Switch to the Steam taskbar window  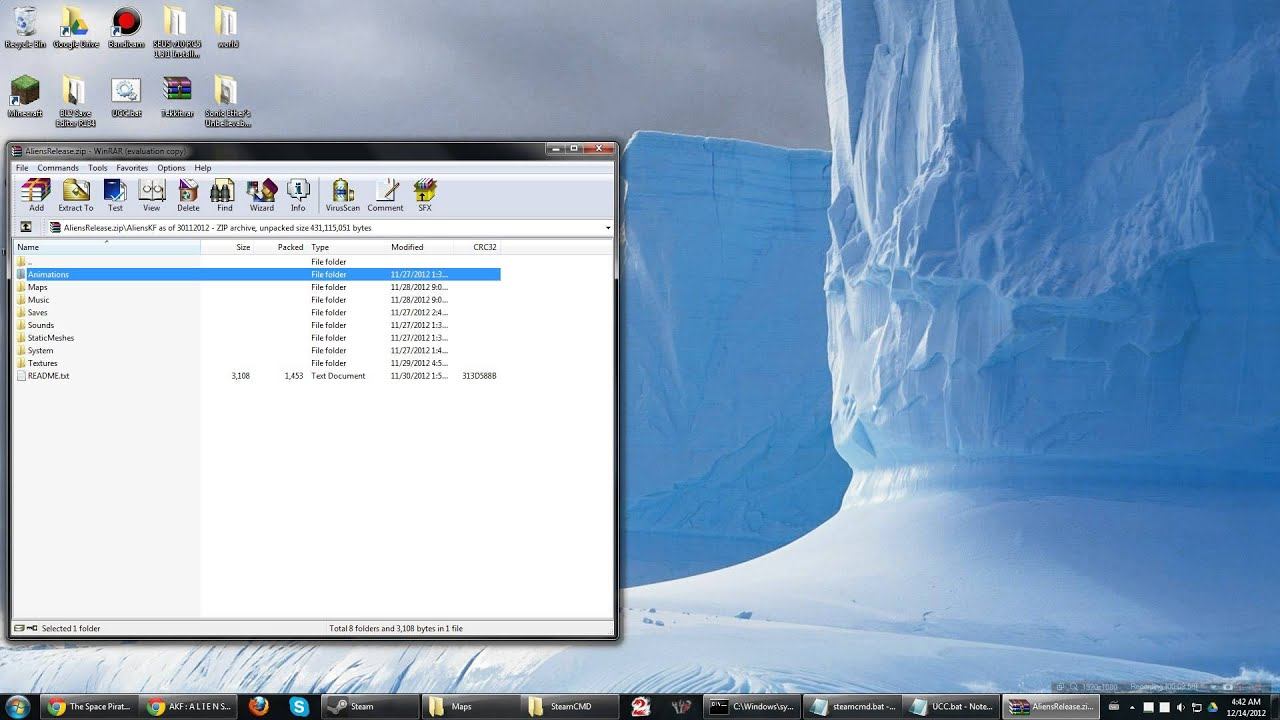point(368,706)
